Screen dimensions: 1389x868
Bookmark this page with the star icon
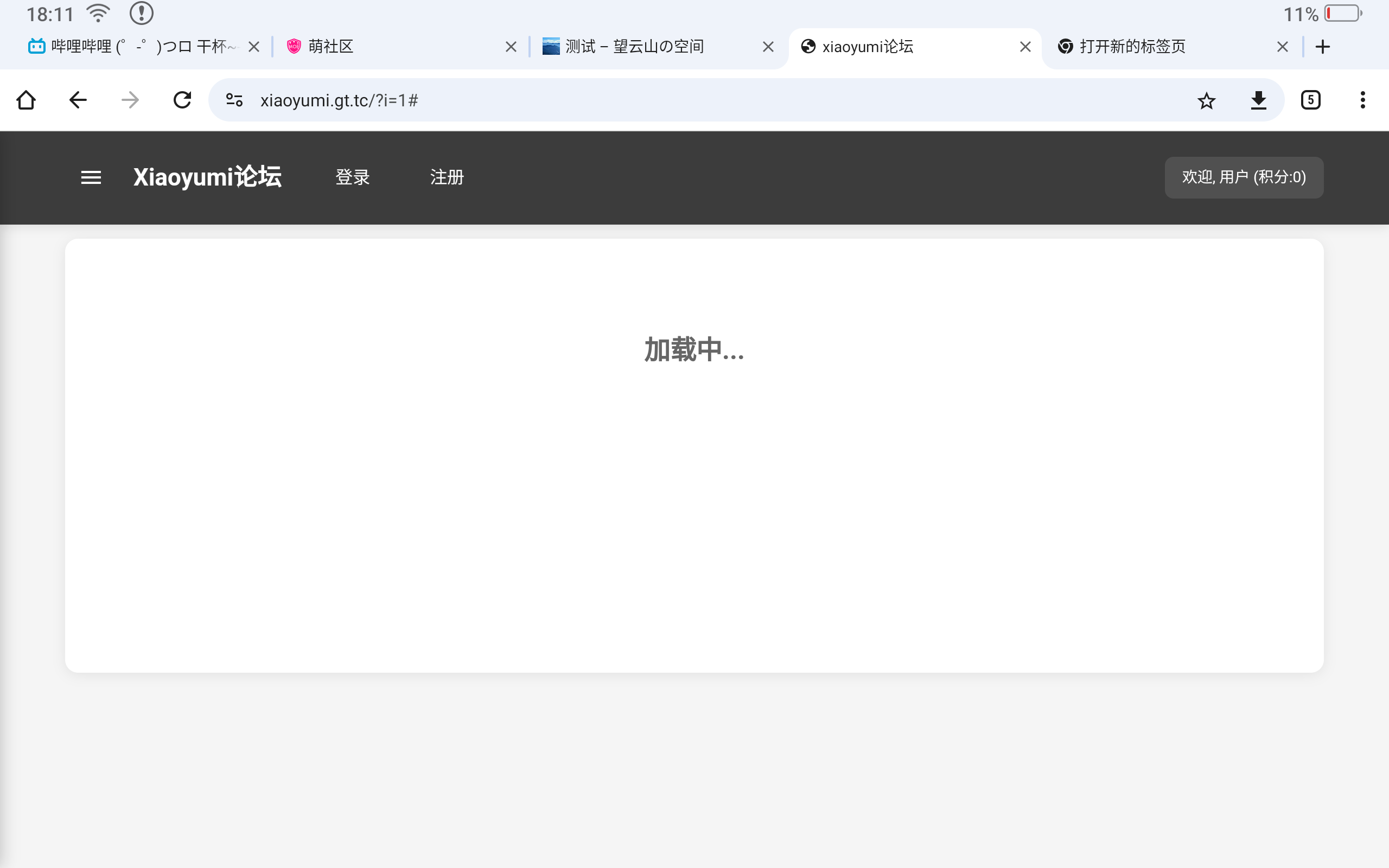1206,101
